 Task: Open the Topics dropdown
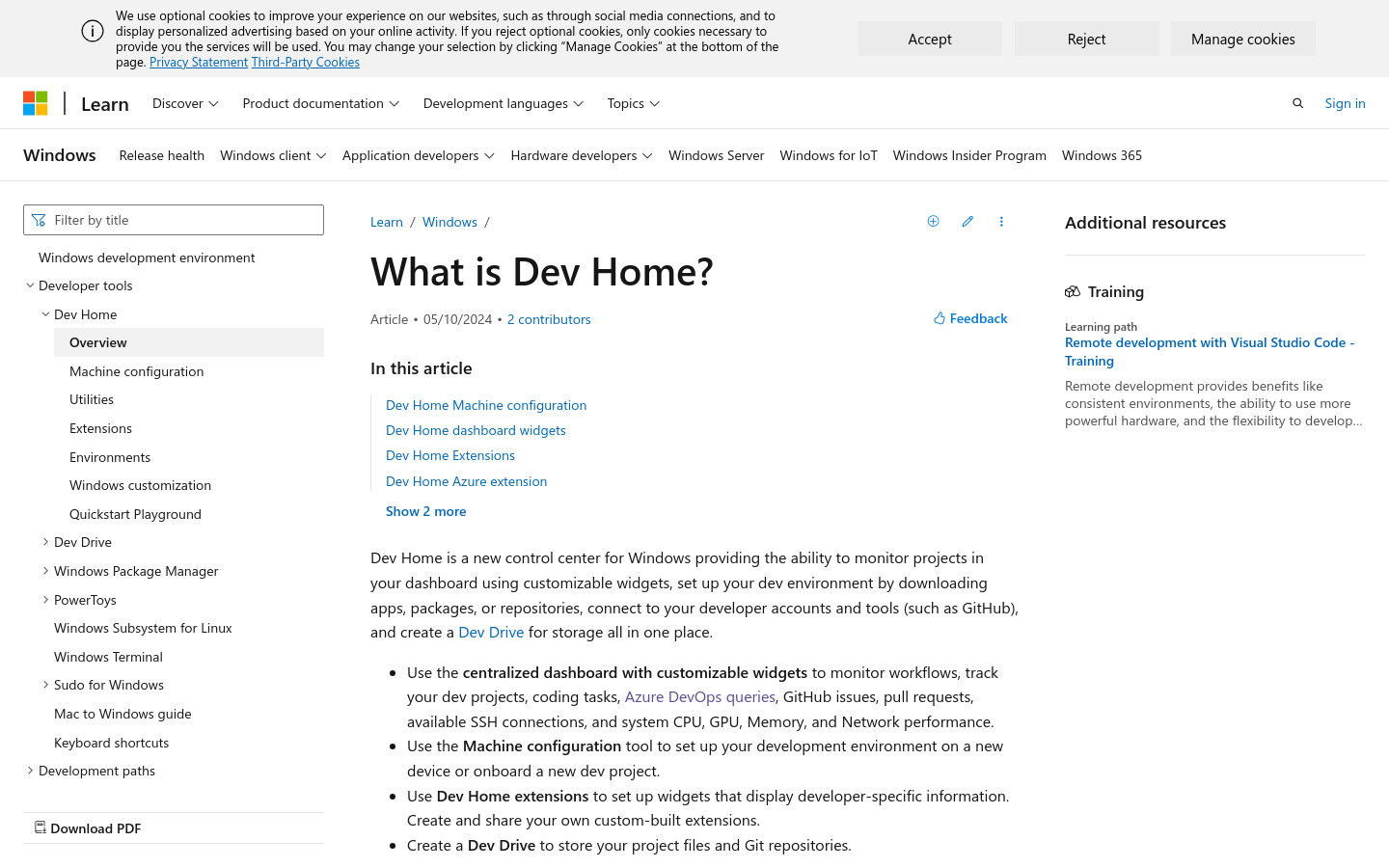pos(634,103)
